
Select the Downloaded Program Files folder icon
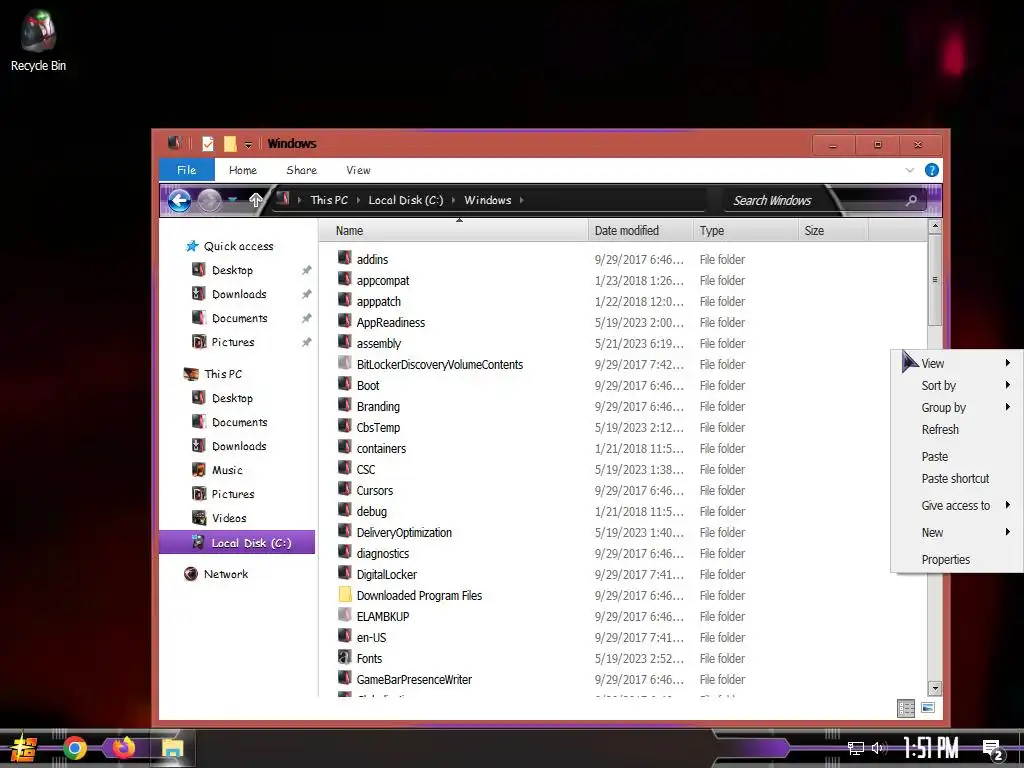345,594
